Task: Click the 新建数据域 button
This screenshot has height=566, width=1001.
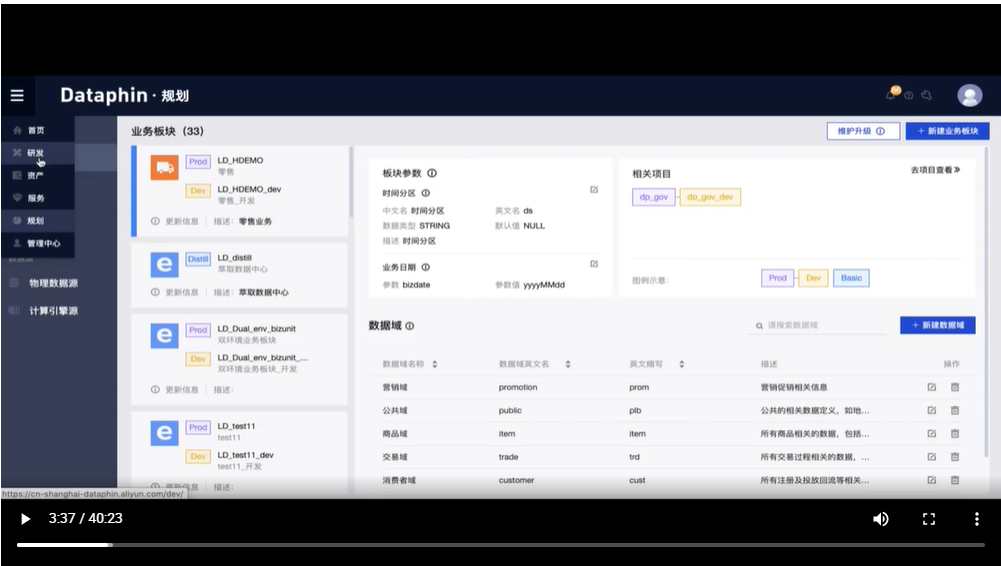Action: point(937,325)
